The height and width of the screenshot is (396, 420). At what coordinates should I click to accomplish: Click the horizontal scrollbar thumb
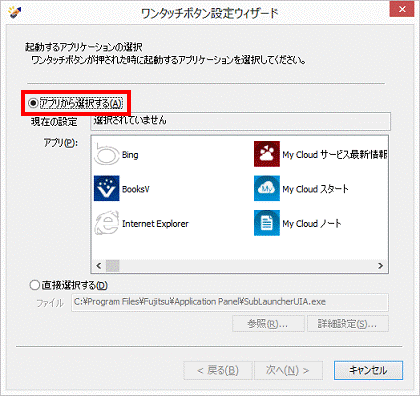coord(113,266)
